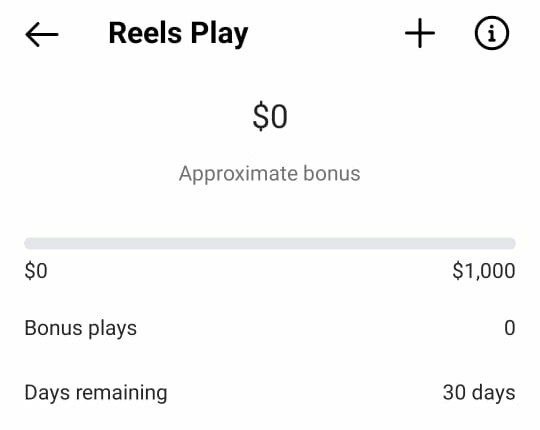Click the Reels Play page title
The image size is (540, 430).
[x=178, y=34]
